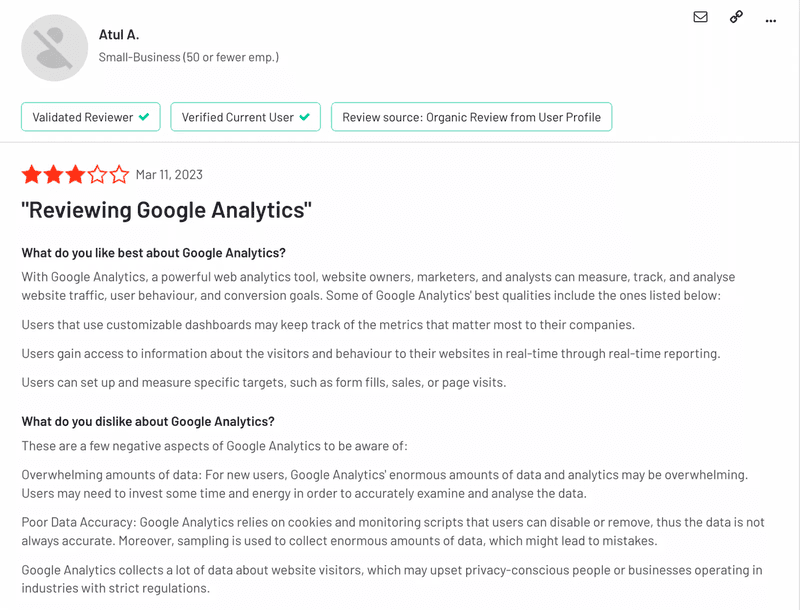This screenshot has height=610, width=800.
Task: Open the review titled "Reviewing Google Analytics"
Action: pyautogui.click(x=166, y=210)
